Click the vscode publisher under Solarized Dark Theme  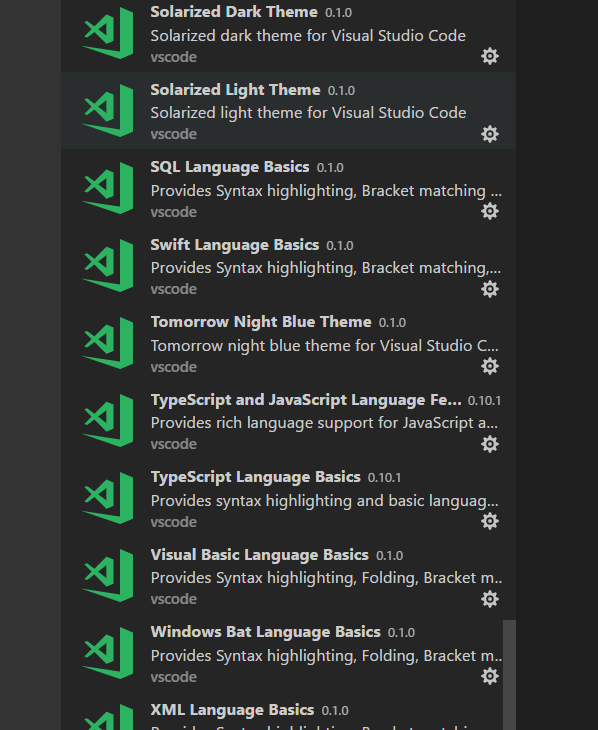(x=173, y=57)
